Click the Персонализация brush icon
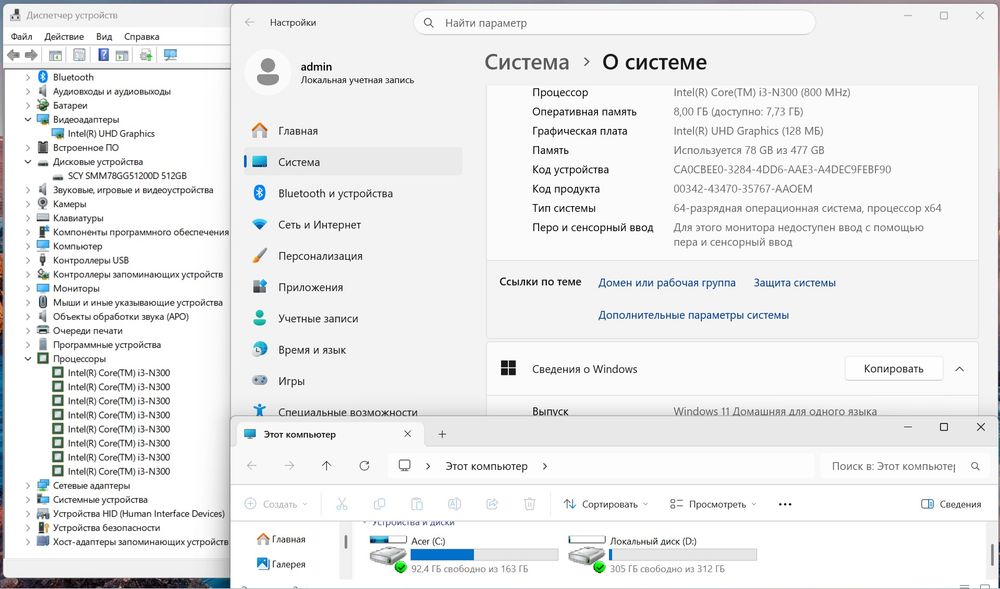This screenshot has height=589, width=1000. pyautogui.click(x=260, y=256)
